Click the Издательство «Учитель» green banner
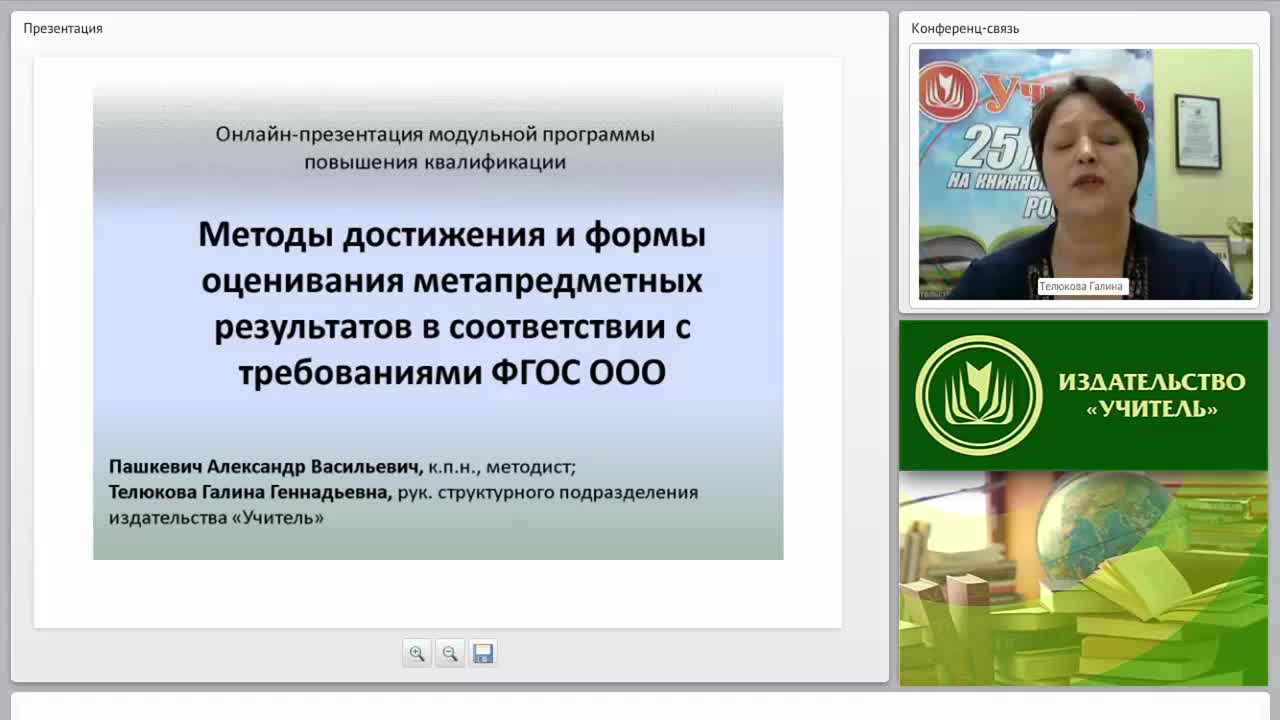 point(1083,395)
